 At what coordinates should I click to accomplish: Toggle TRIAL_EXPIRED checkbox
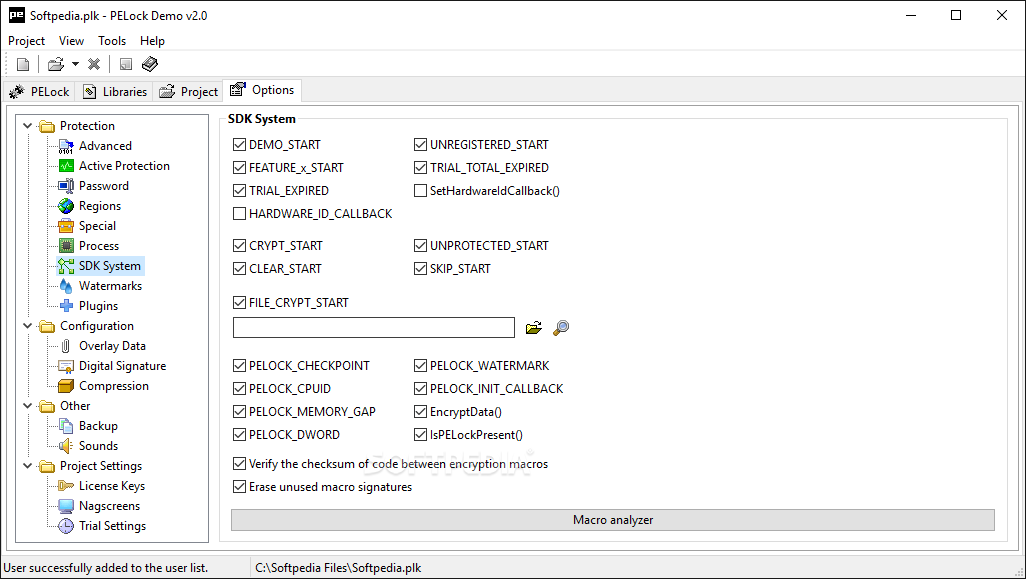(x=239, y=190)
